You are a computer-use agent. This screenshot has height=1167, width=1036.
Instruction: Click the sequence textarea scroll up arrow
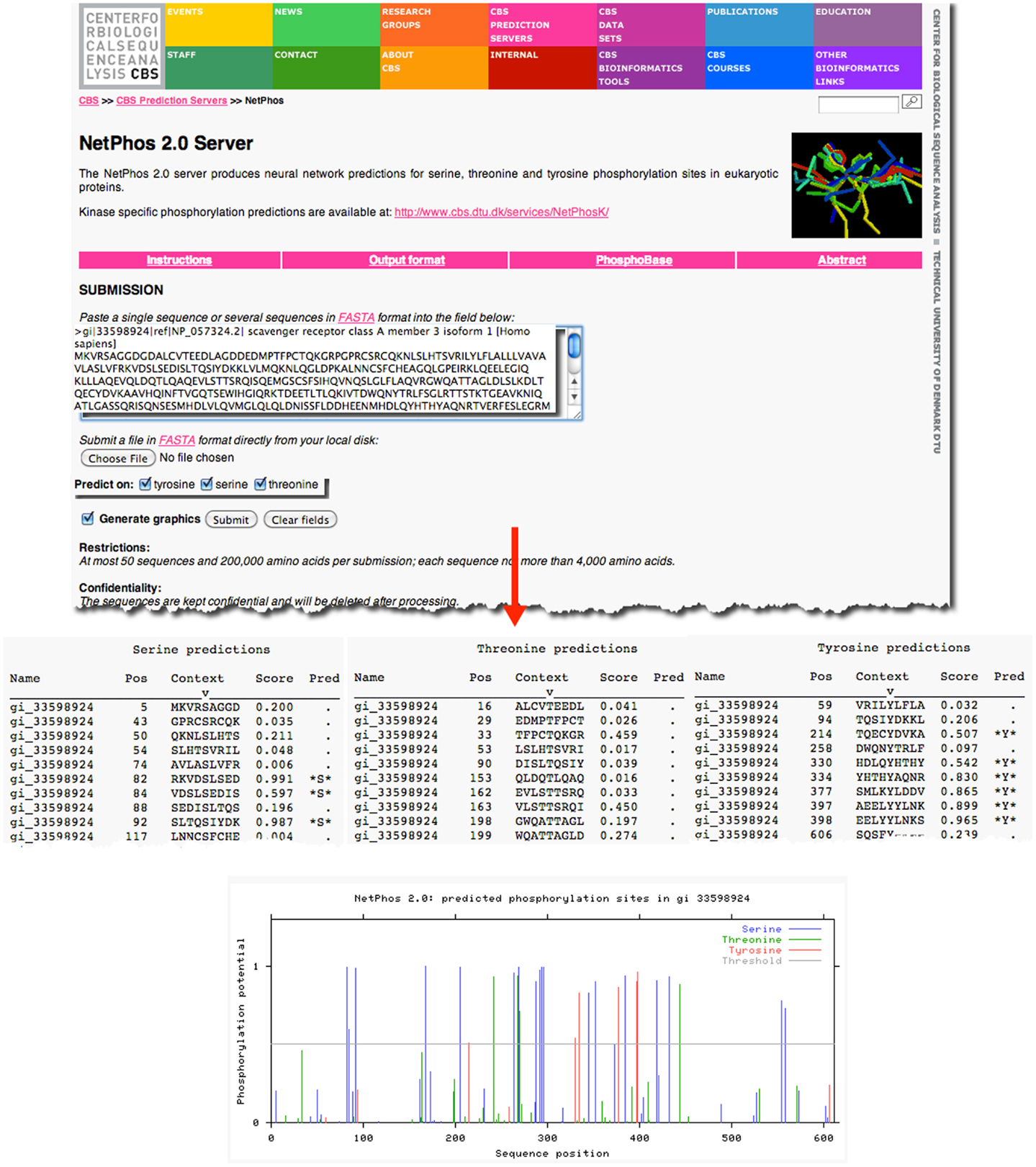coord(574,382)
